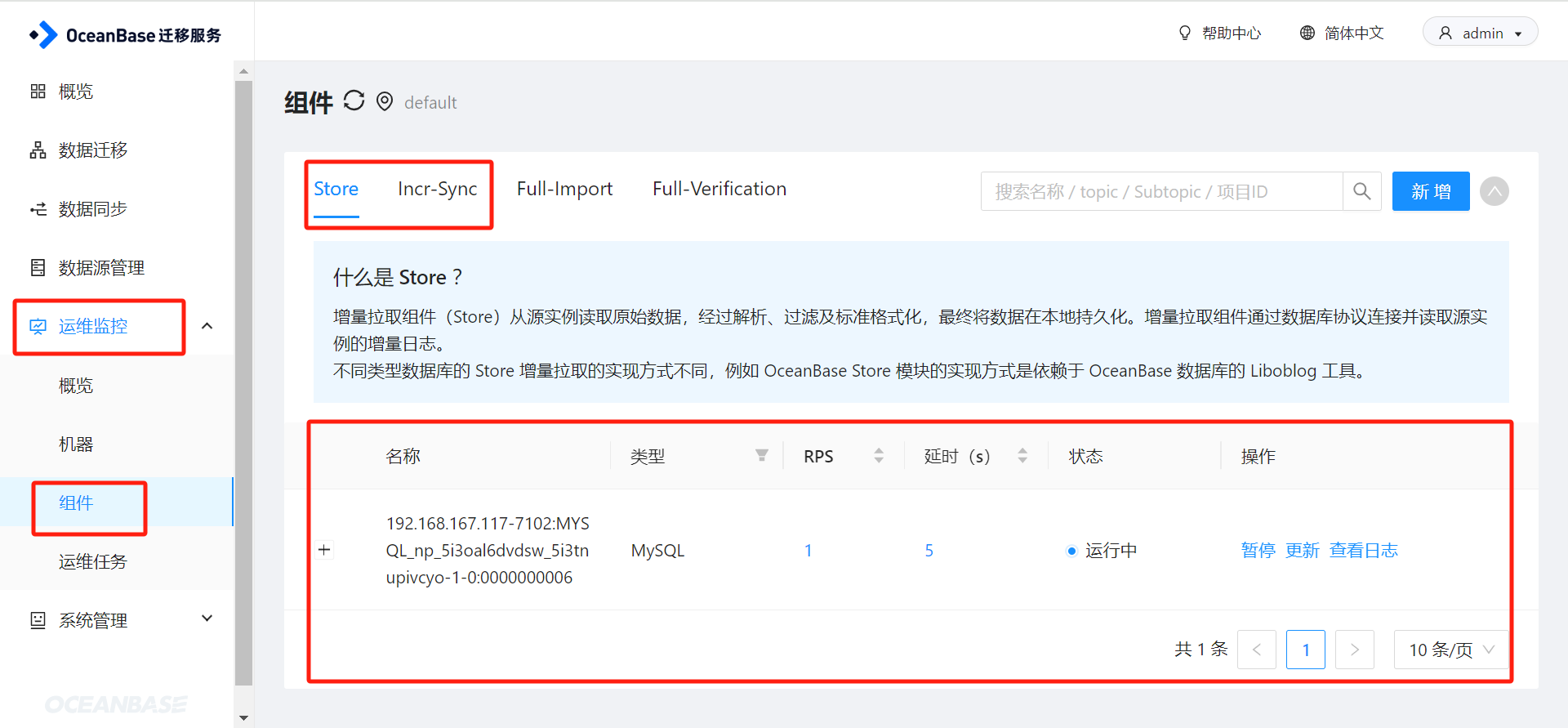
Task: Switch to the Incr-Sync tab
Action: click(x=437, y=189)
